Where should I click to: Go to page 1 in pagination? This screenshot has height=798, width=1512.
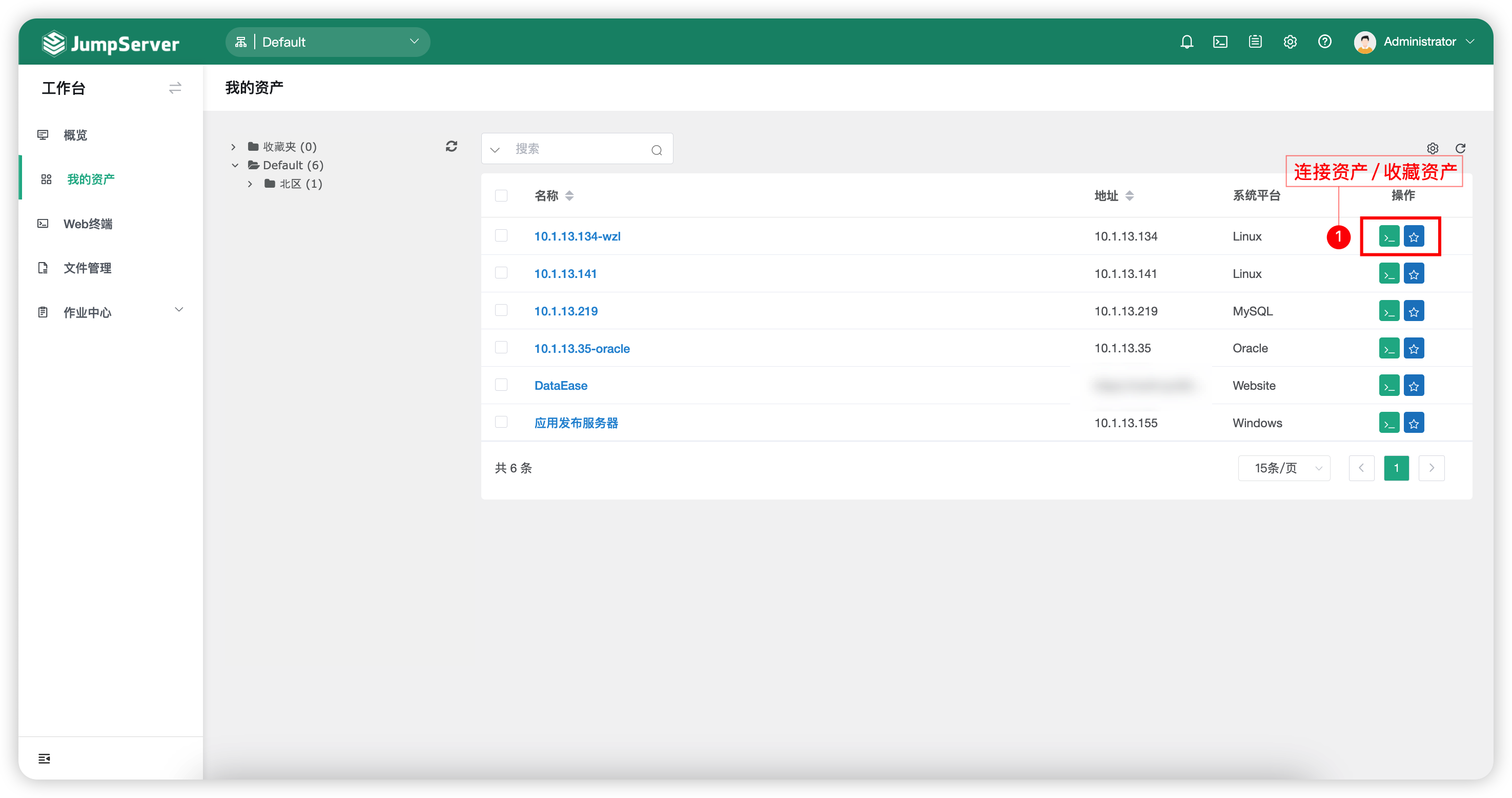1396,468
